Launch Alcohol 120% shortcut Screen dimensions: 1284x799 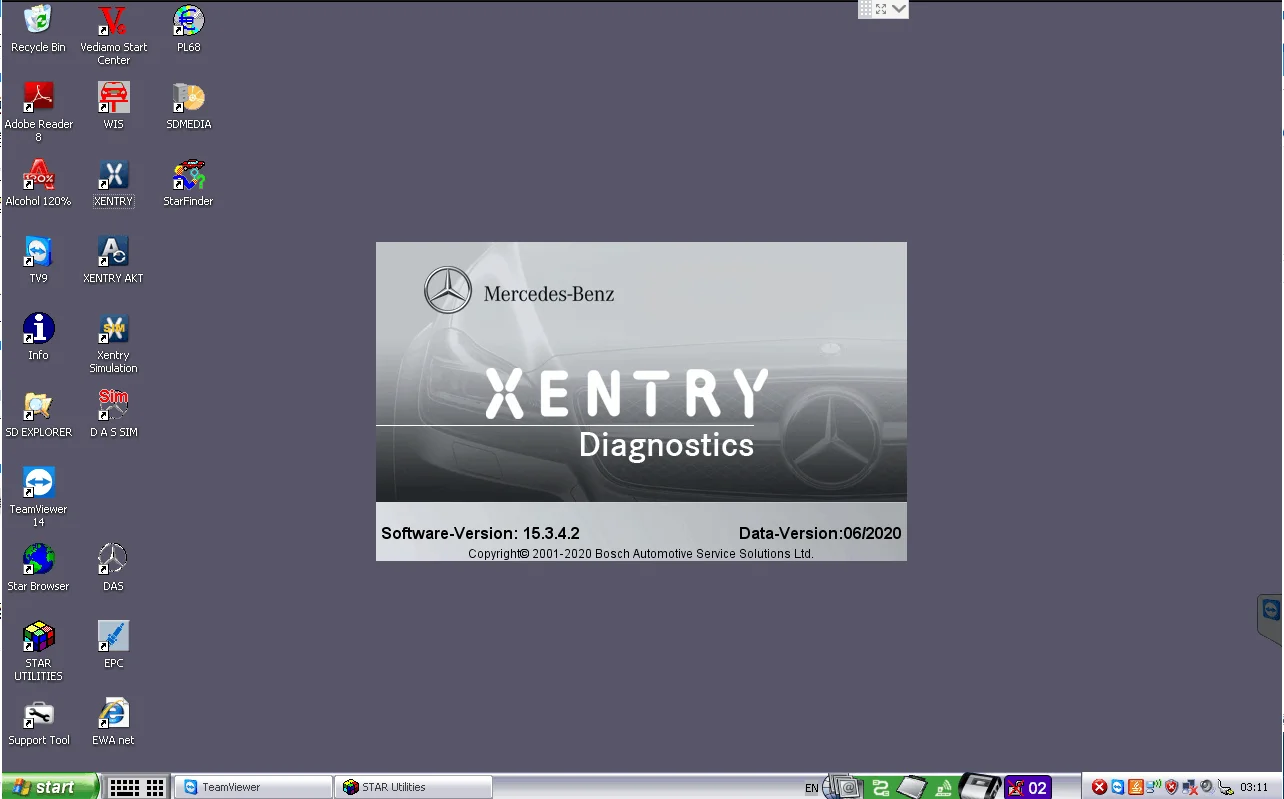pos(38,183)
